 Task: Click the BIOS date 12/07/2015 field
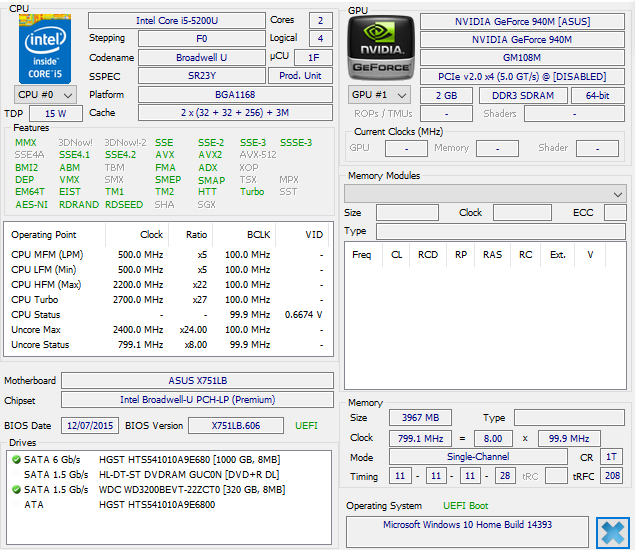pyautogui.click(x=90, y=426)
